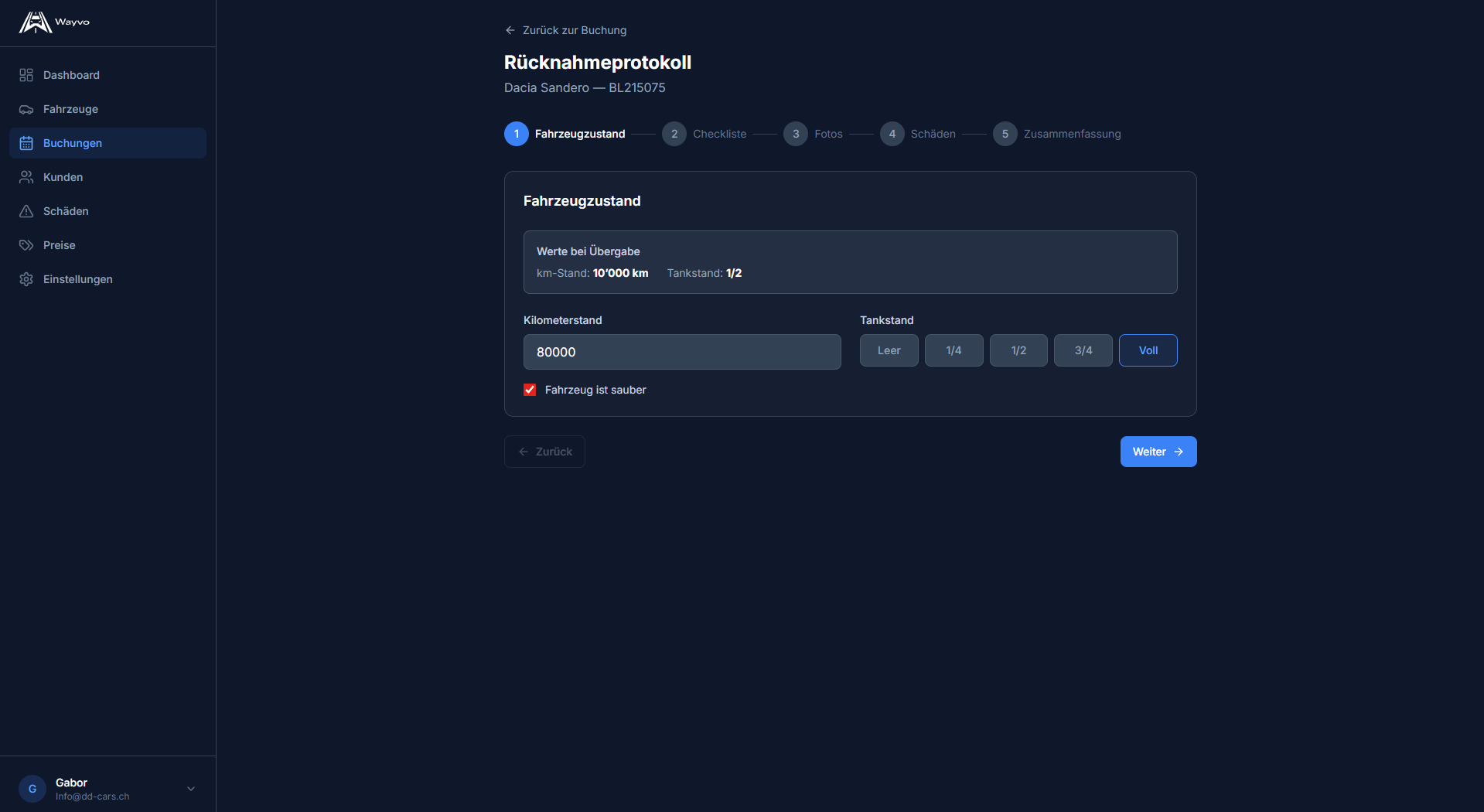This screenshot has width=1484, height=812.
Task: Open Kunden via the people icon
Action: pyautogui.click(x=26, y=177)
